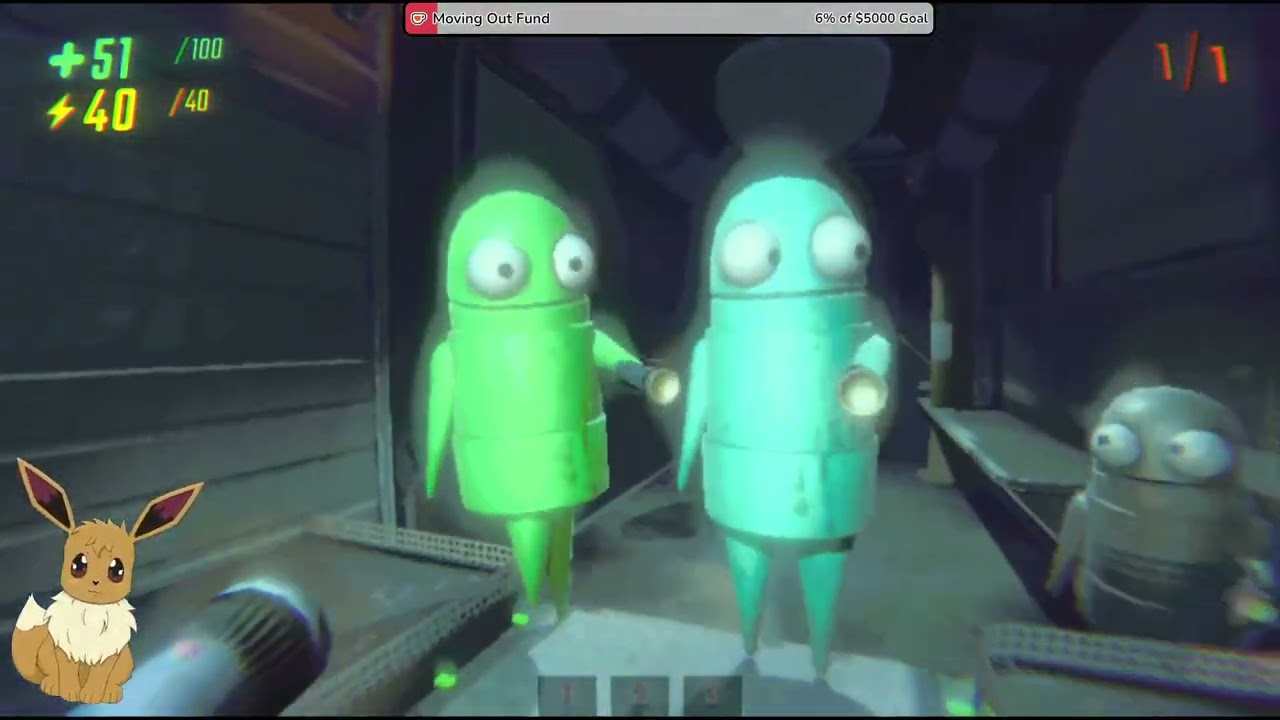Click the orange max energy "/40" text
The height and width of the screenshot is (720, 1280).
point(189,101)
